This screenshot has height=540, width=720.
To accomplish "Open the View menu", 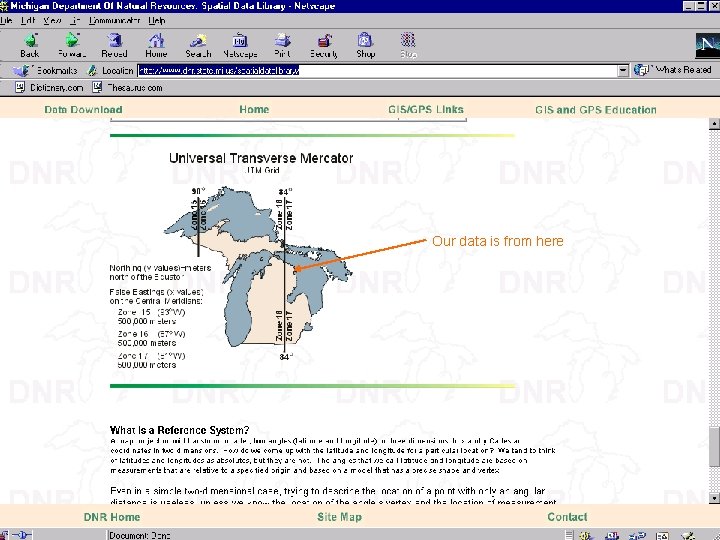I will point(52,20).
